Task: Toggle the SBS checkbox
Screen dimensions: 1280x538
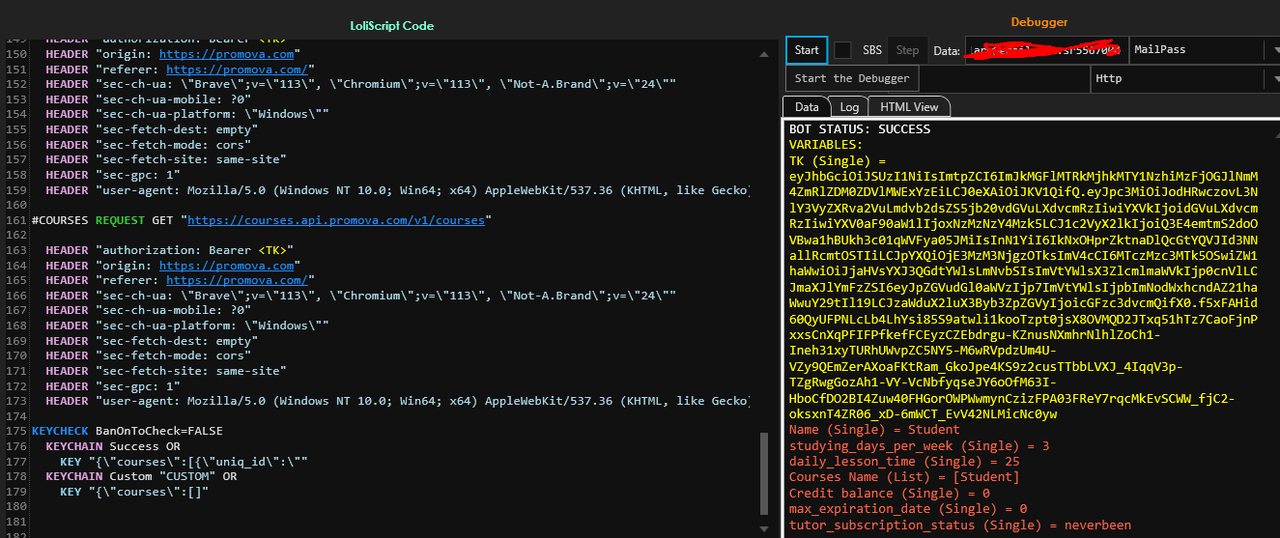Action: pos(844,50)
